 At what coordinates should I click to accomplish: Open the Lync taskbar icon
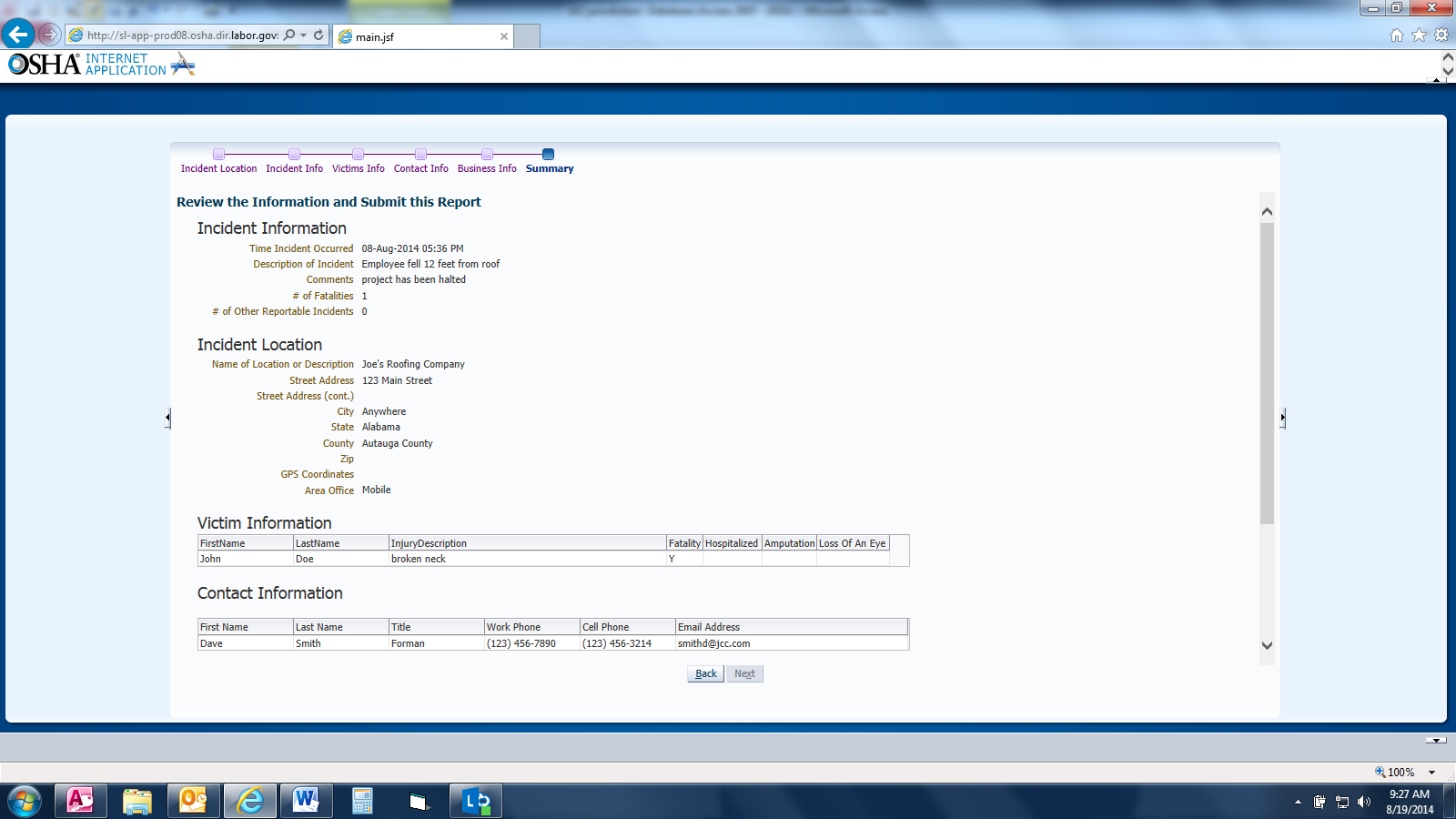[x=476, y=801]
